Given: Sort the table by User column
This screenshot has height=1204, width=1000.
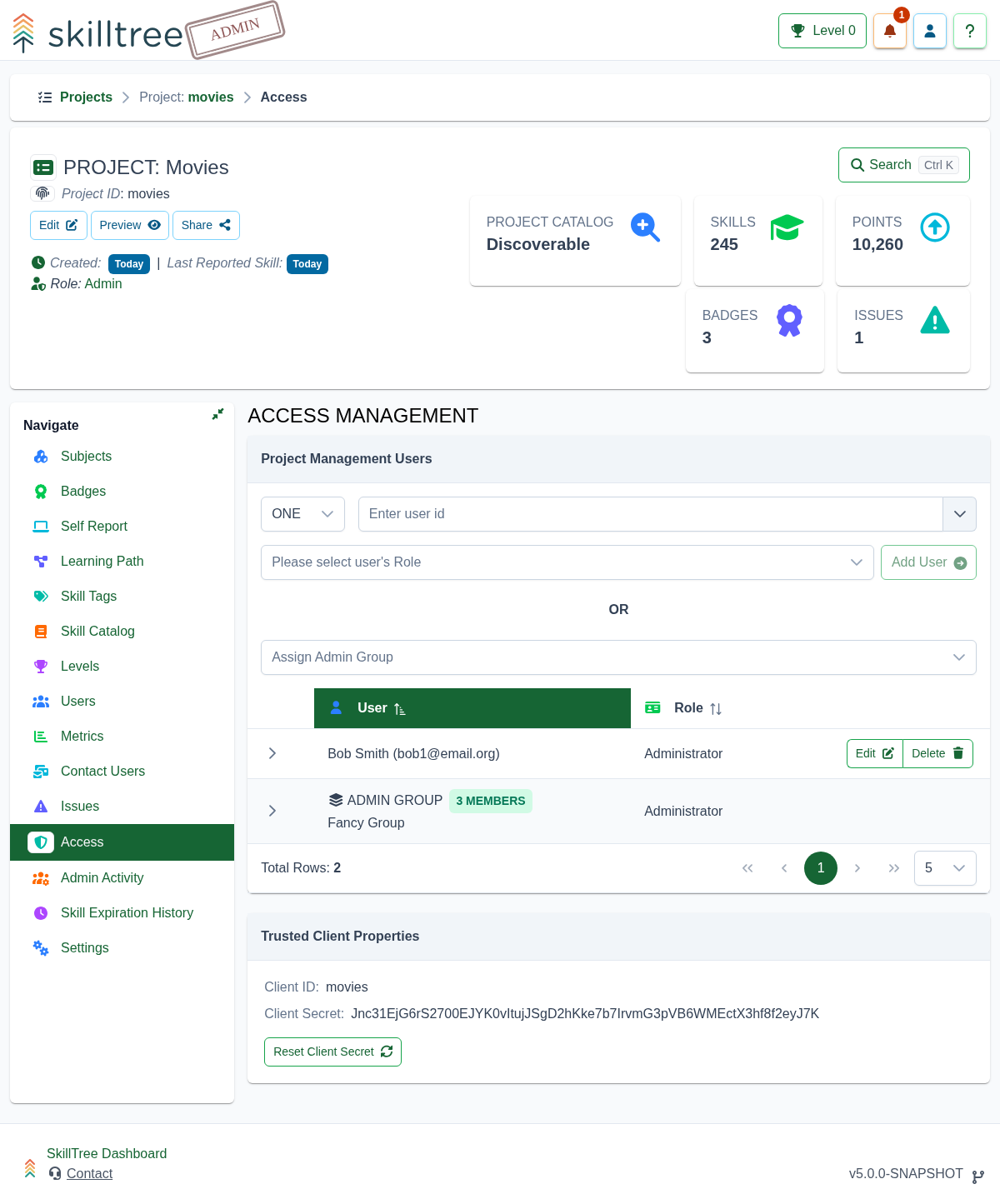Looking at the screenshot, I should pos(472,708).
